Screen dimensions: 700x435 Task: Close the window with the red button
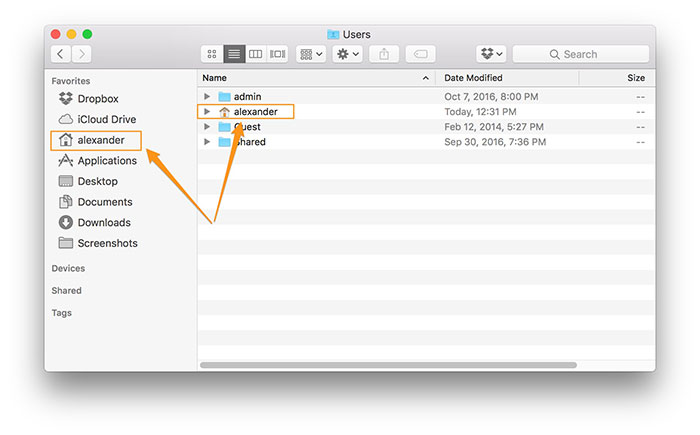click(56, 34)
